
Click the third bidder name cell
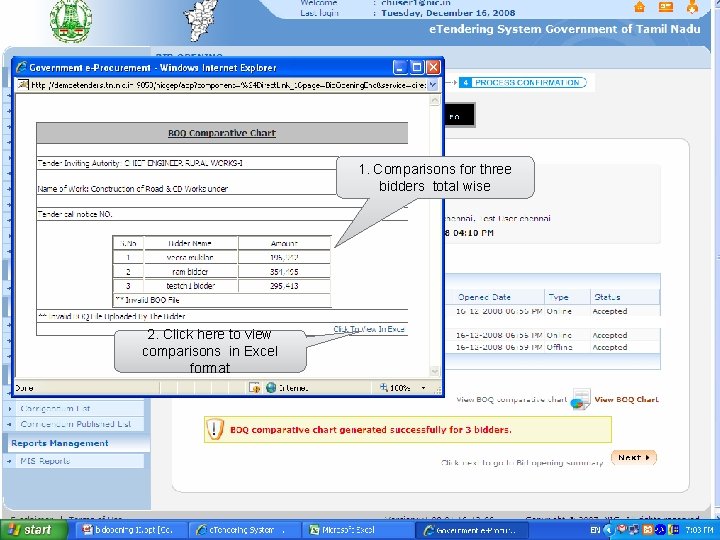(x=190, y=286)
